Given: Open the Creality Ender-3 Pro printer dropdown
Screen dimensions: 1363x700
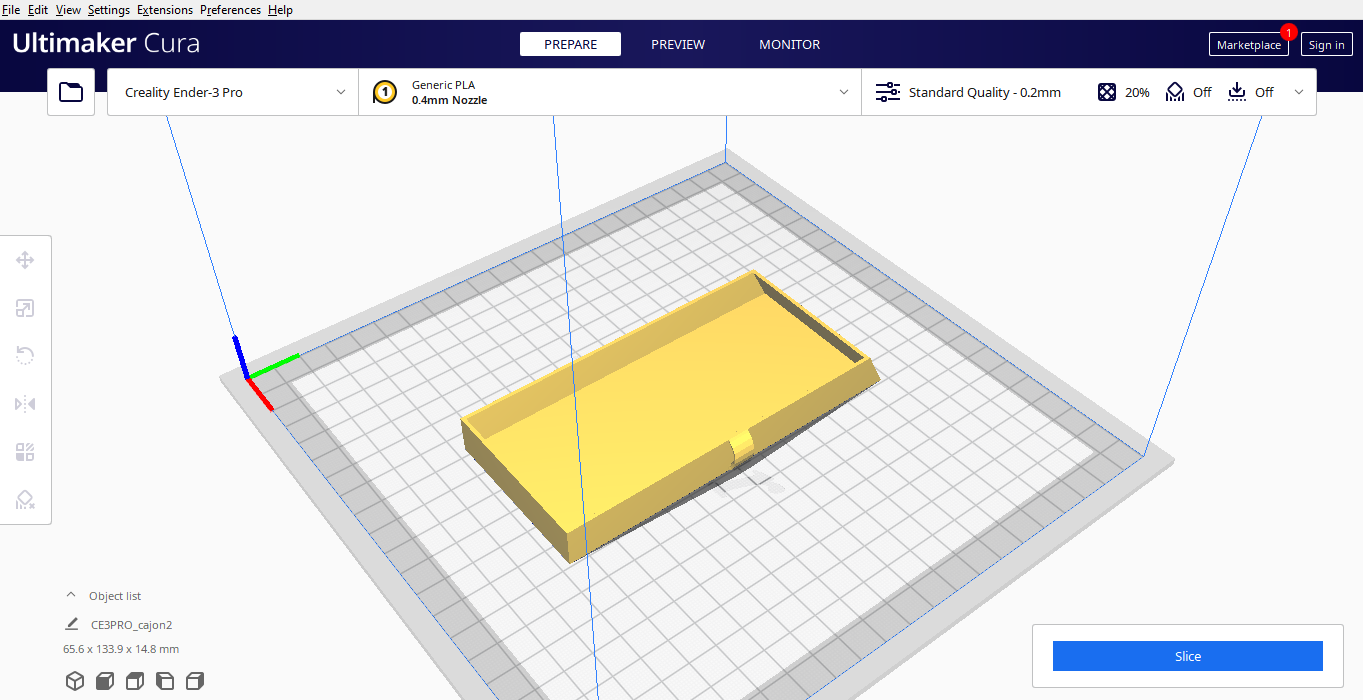Looking at the screenshot, I should 232,91.
